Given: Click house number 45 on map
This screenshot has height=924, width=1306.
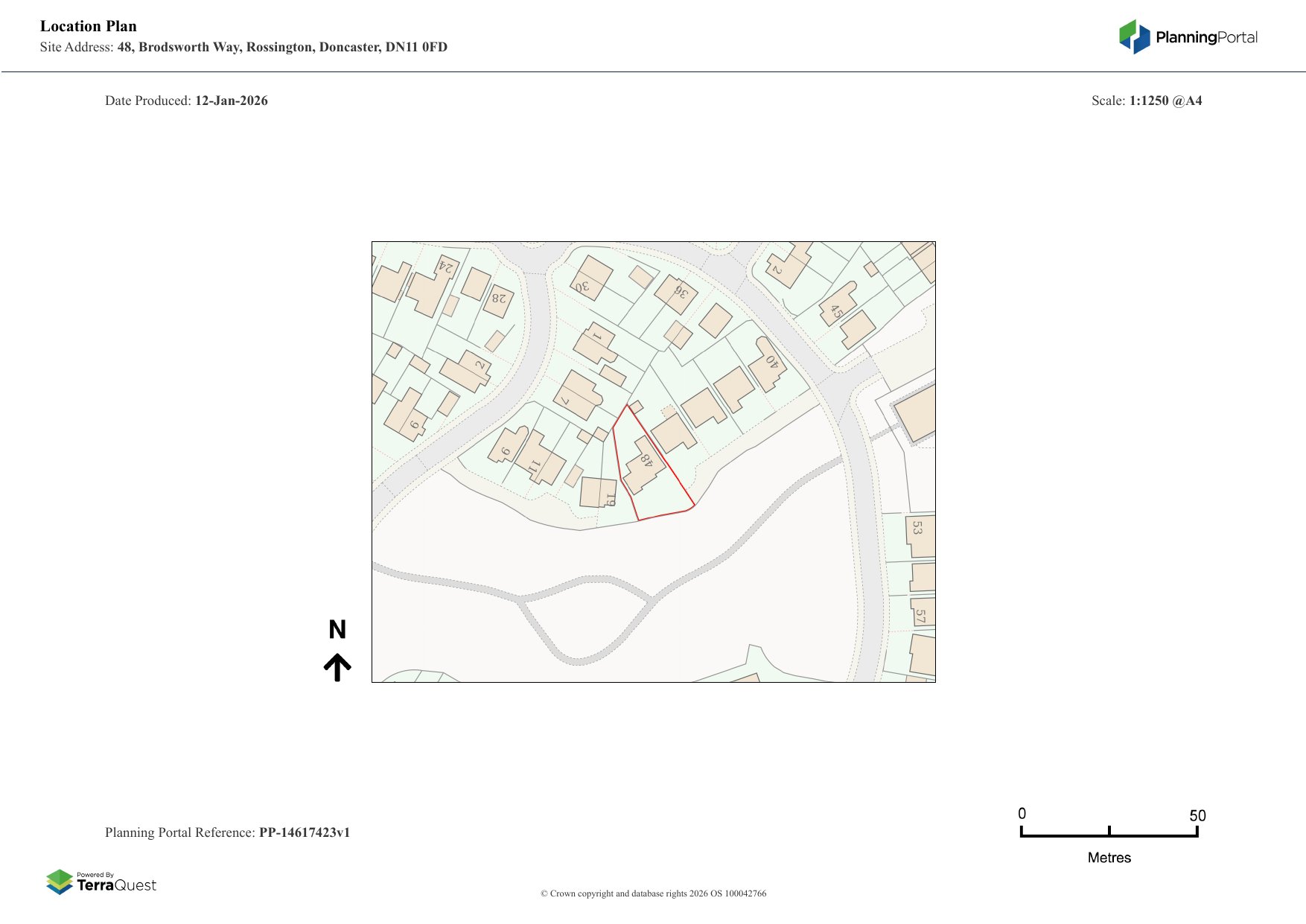Looking at the screenshot, I should pos(837,308).
